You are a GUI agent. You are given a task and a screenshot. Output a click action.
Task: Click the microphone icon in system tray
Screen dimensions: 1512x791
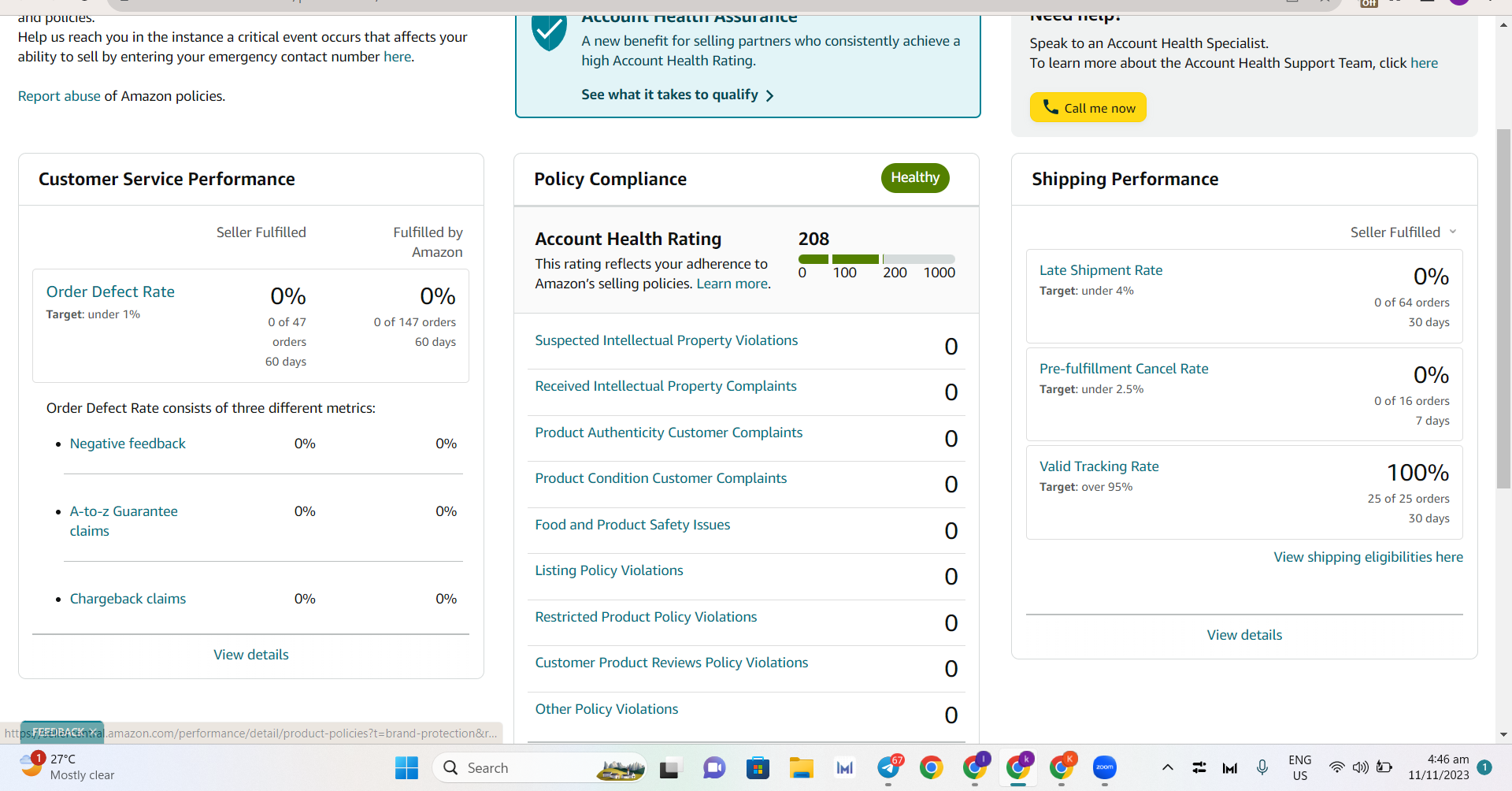tap(1262, 767)
